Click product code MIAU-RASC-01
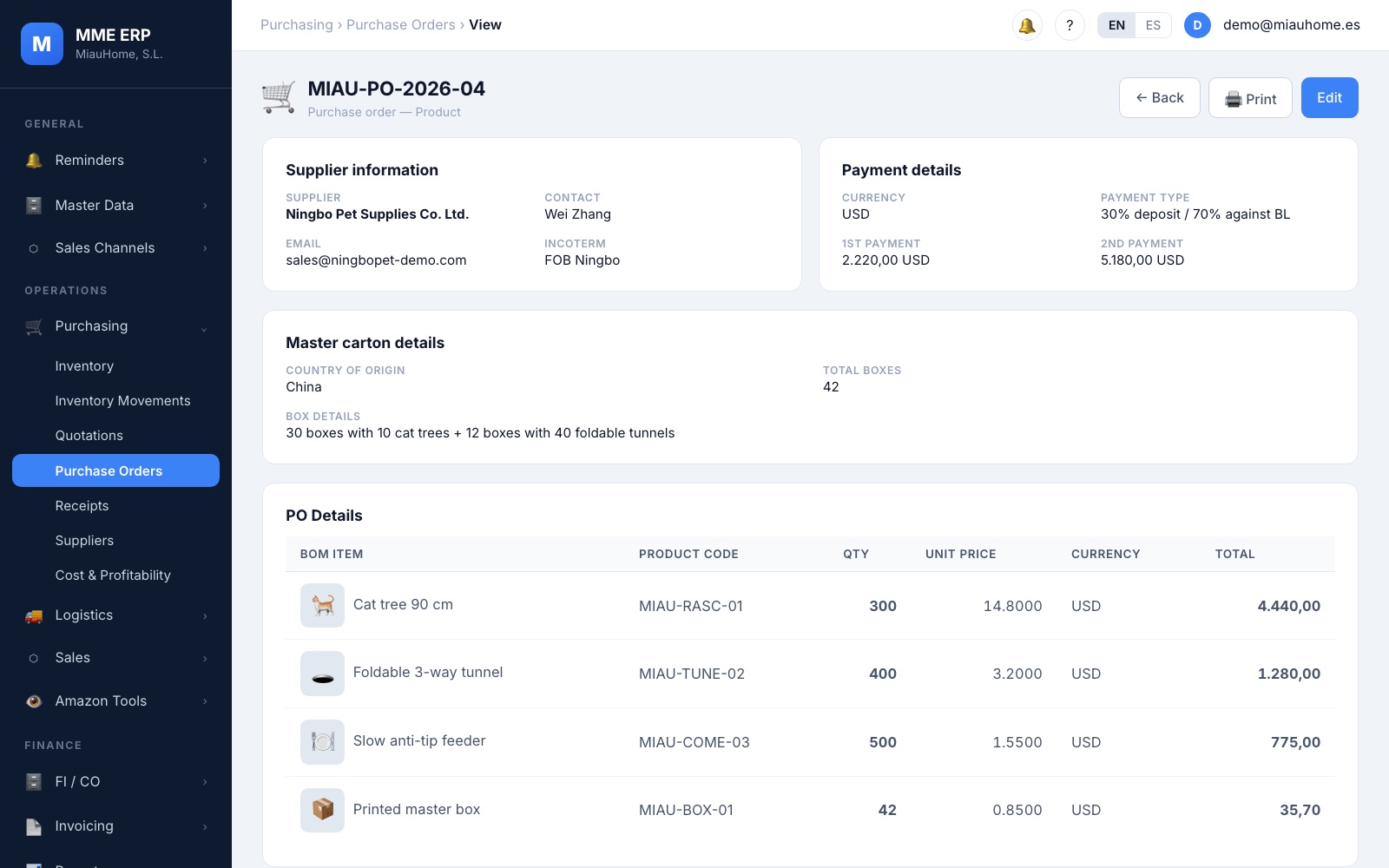The width and height of the screenshot is (1389, 868). 691,606
